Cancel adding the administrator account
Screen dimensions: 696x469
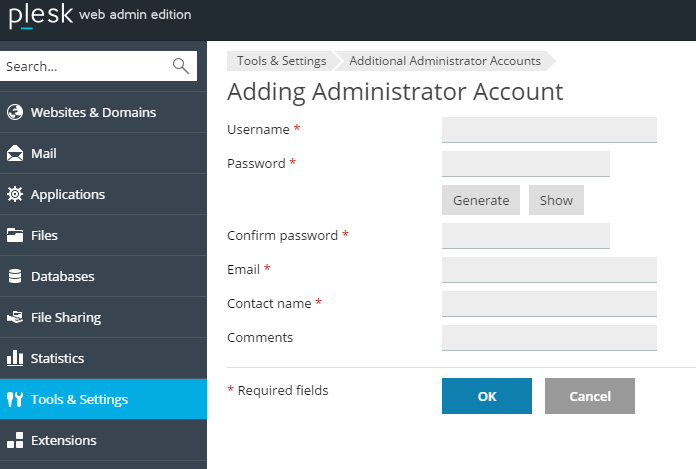[x=590, y=396]
